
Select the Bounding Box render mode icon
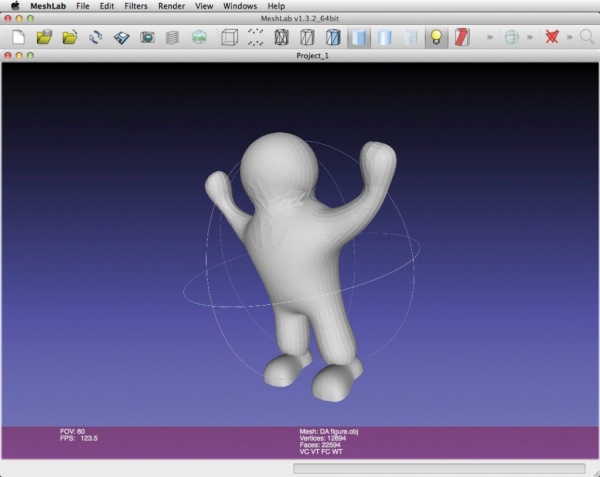point(228,37)
